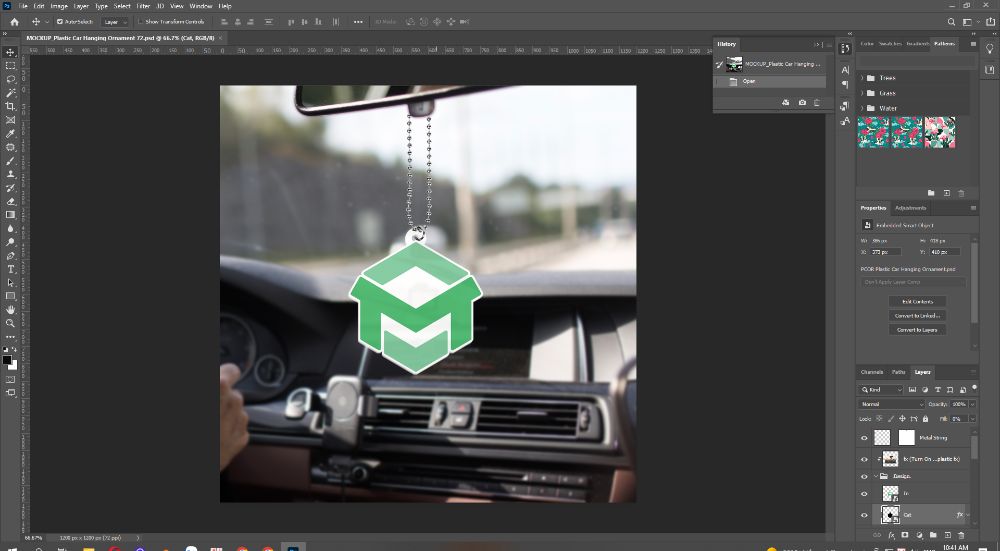Delete pattern using Patterns panel trash icon

(x=962, y=193)
